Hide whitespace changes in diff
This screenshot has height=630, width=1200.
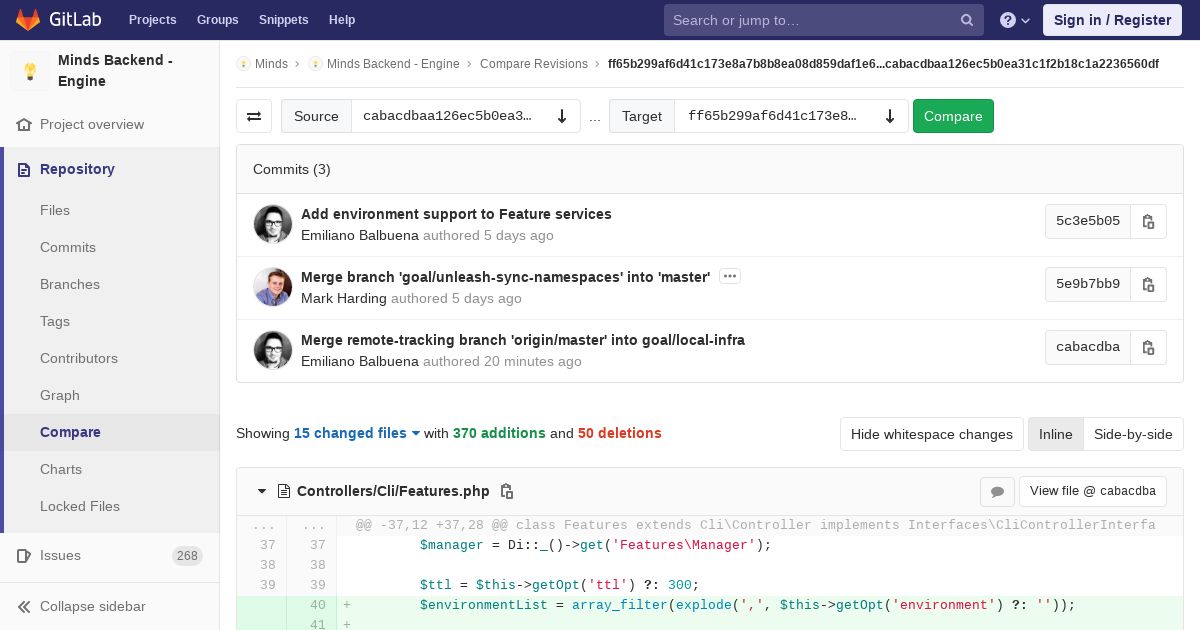click(931, 434)
